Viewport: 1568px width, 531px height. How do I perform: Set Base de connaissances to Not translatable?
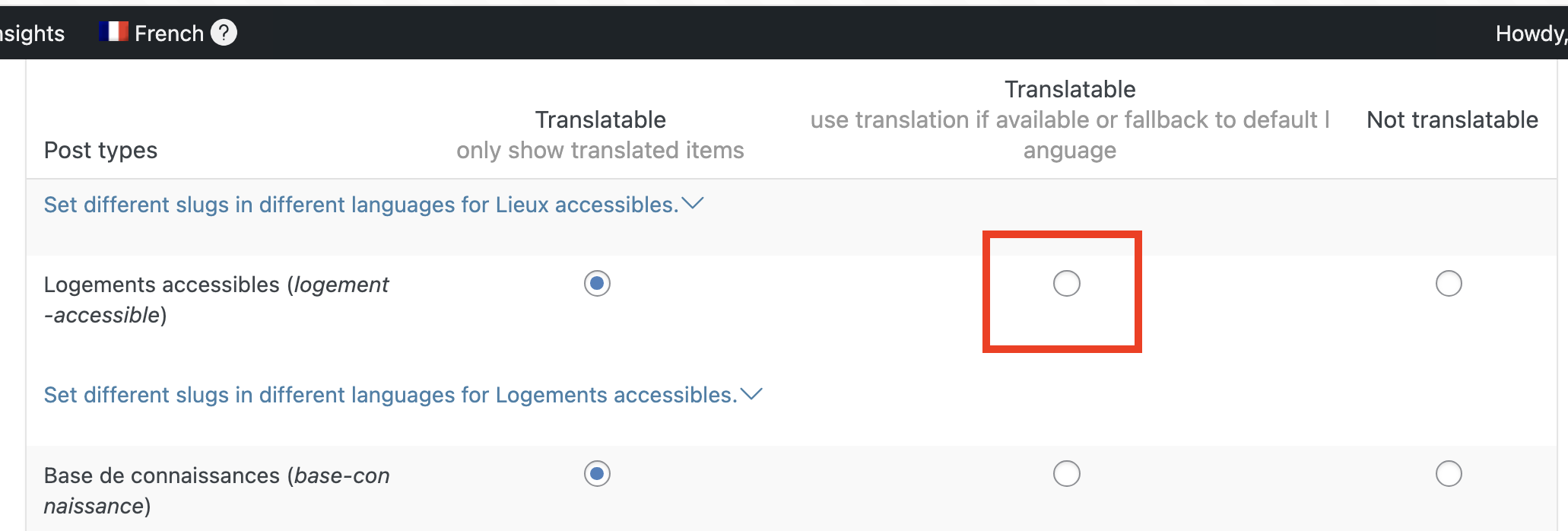click(x=1449, y=474)
